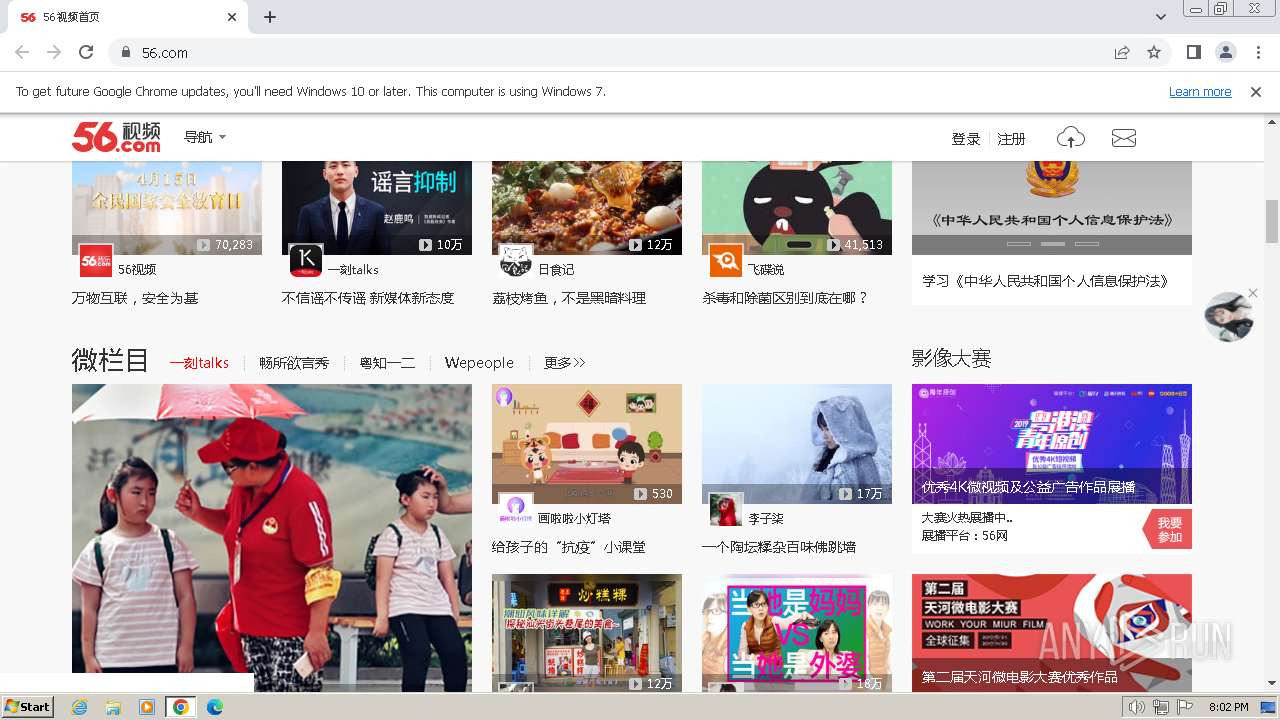The width and height of the screenshot is (1280, 720).
Task: Go back with the browser back arrow
Action: tap(22, 52)
